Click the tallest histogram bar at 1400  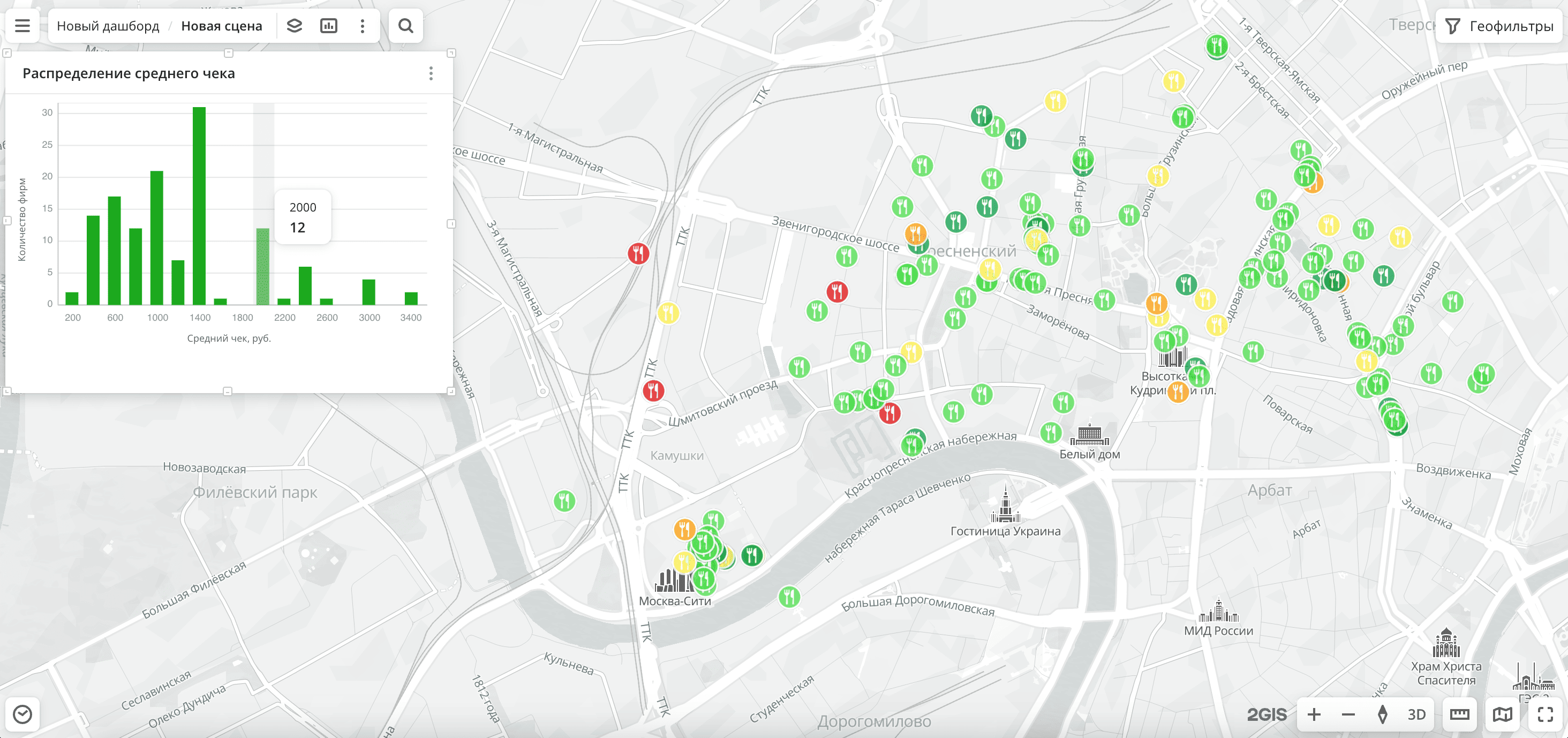pos(199,206)
